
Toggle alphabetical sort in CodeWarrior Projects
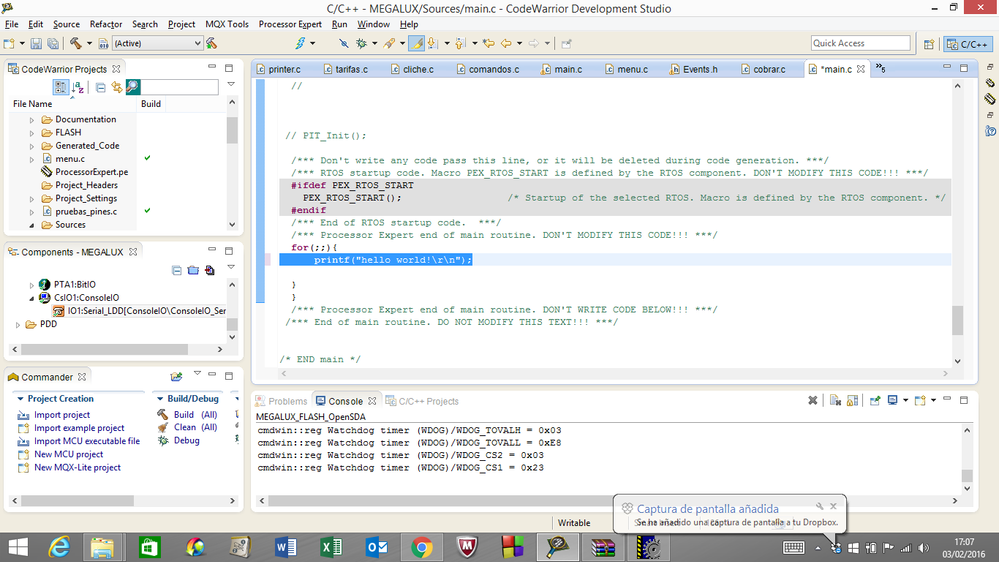click(78, 87)
